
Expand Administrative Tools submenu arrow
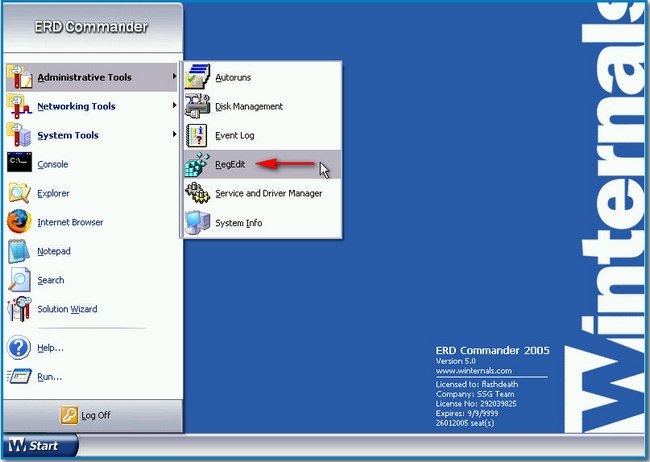click(175, 77)
